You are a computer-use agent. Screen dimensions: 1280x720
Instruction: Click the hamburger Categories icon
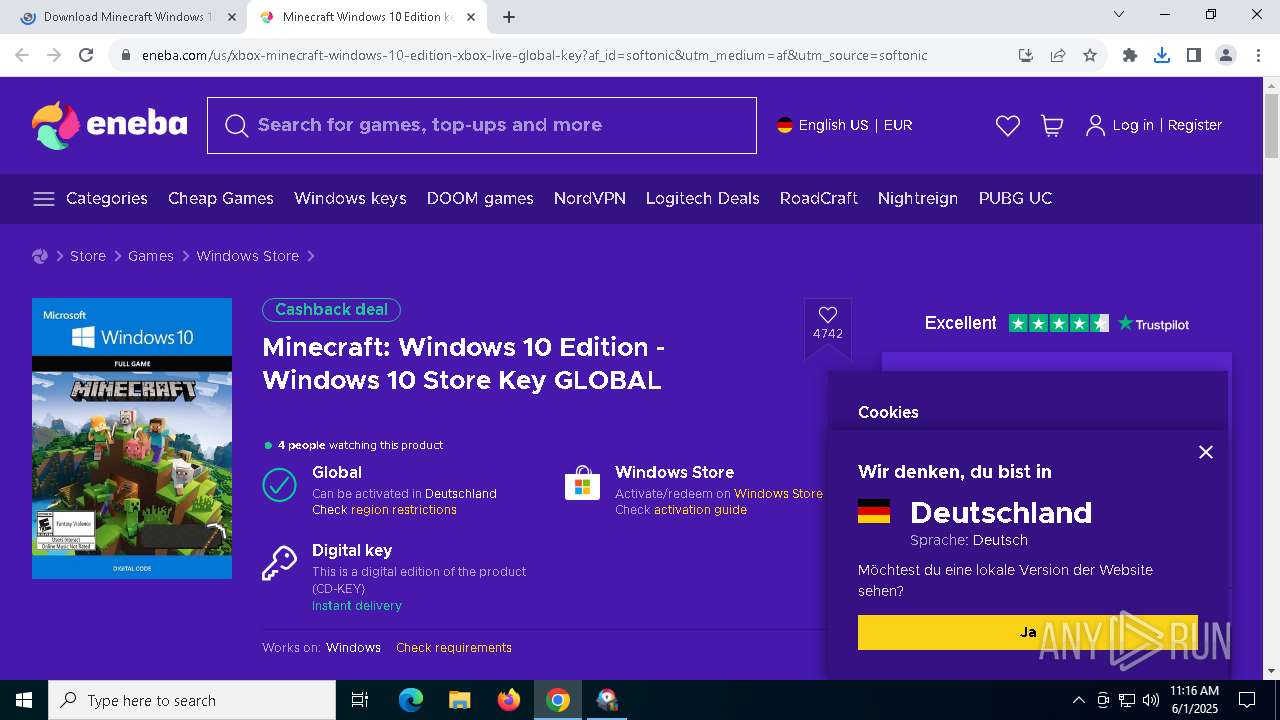(x=43, y=198)
